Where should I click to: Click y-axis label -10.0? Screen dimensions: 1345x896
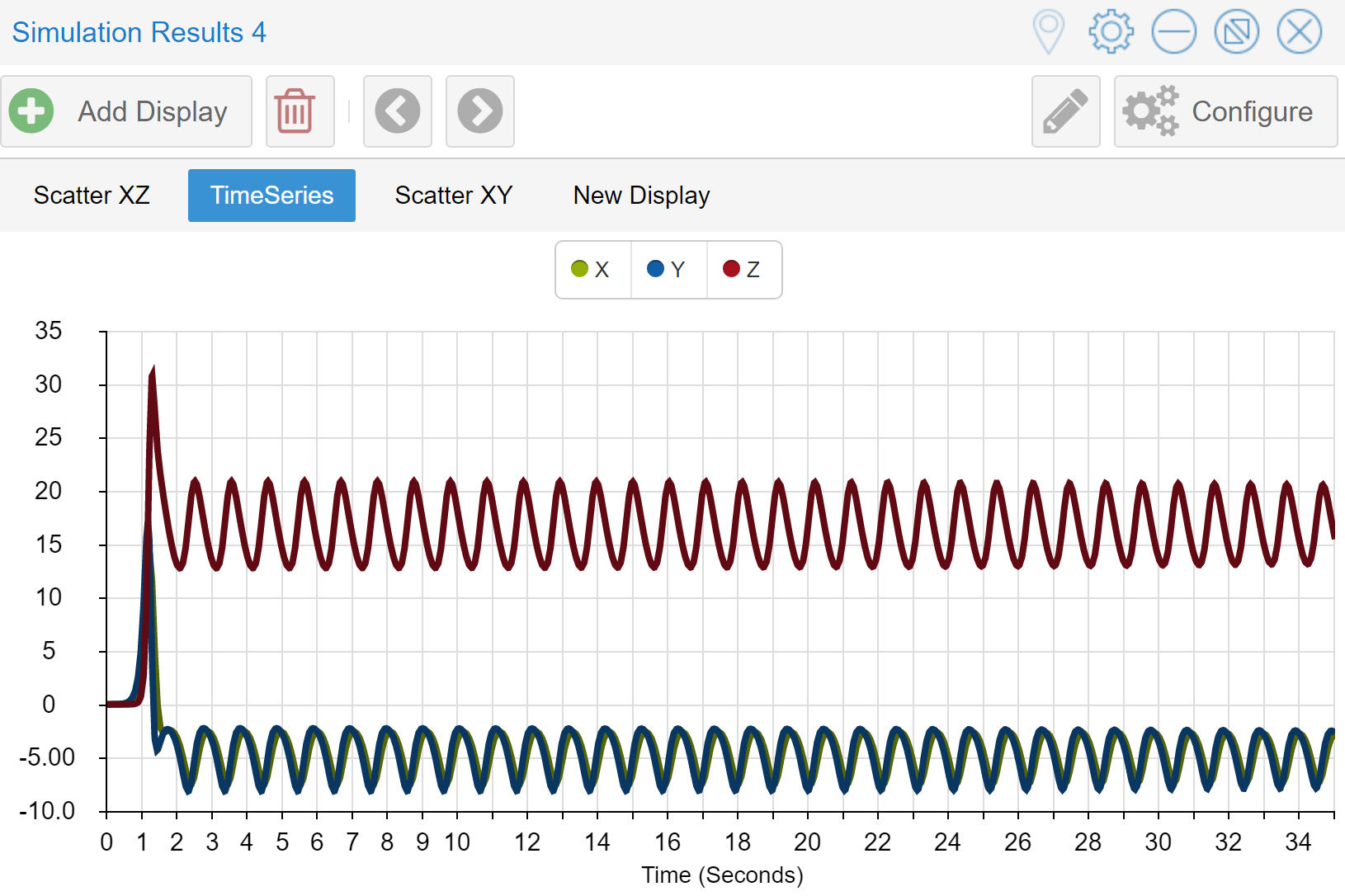tap(47, 811)
